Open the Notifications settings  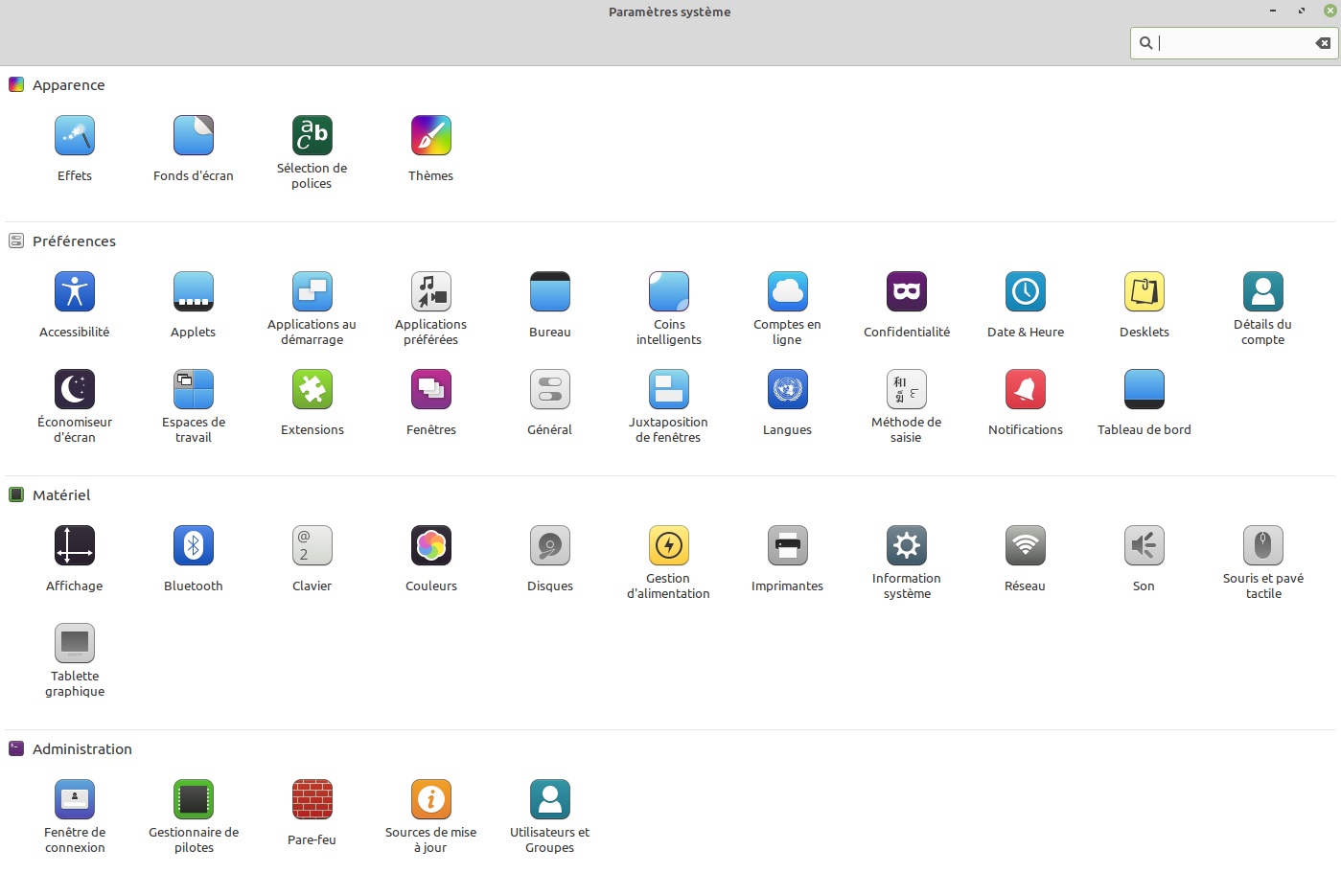tap(1026, 390)
